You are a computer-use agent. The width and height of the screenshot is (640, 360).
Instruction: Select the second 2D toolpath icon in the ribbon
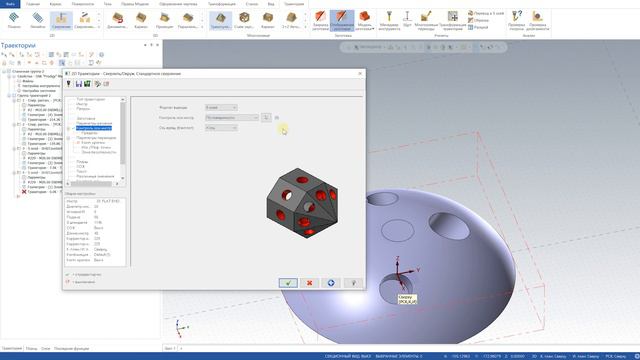(38, 20)
